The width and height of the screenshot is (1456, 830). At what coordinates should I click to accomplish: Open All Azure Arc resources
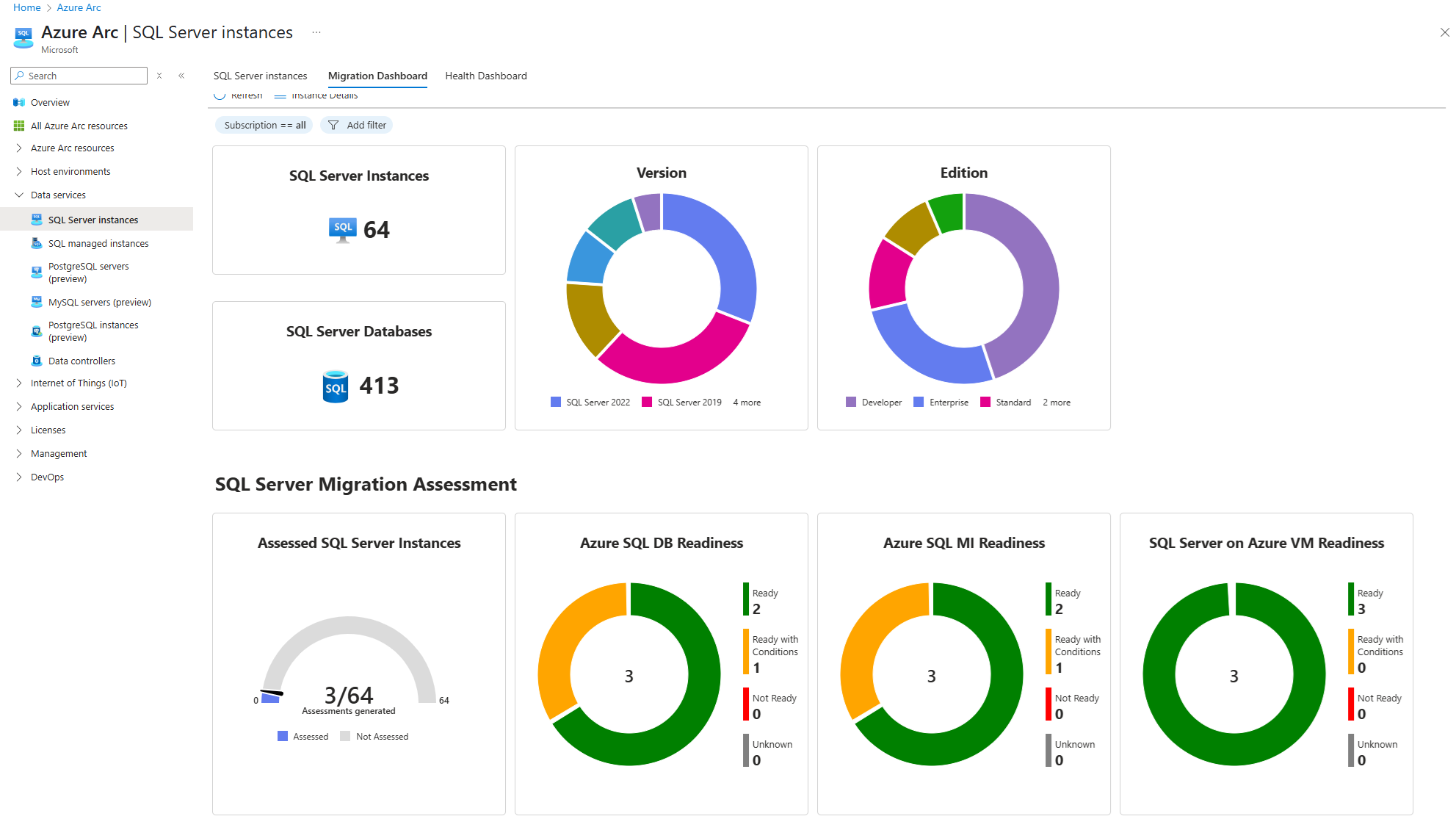(79, 126)
